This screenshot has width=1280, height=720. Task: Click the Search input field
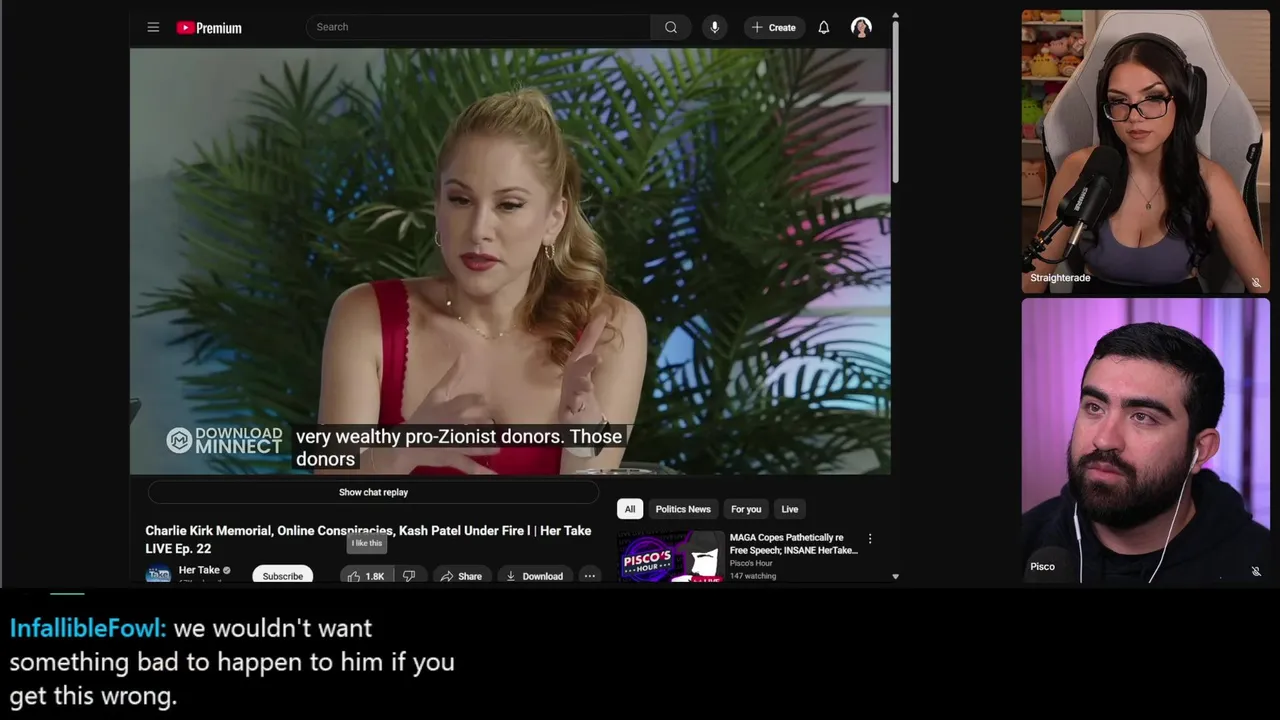[x=478, y=27]
